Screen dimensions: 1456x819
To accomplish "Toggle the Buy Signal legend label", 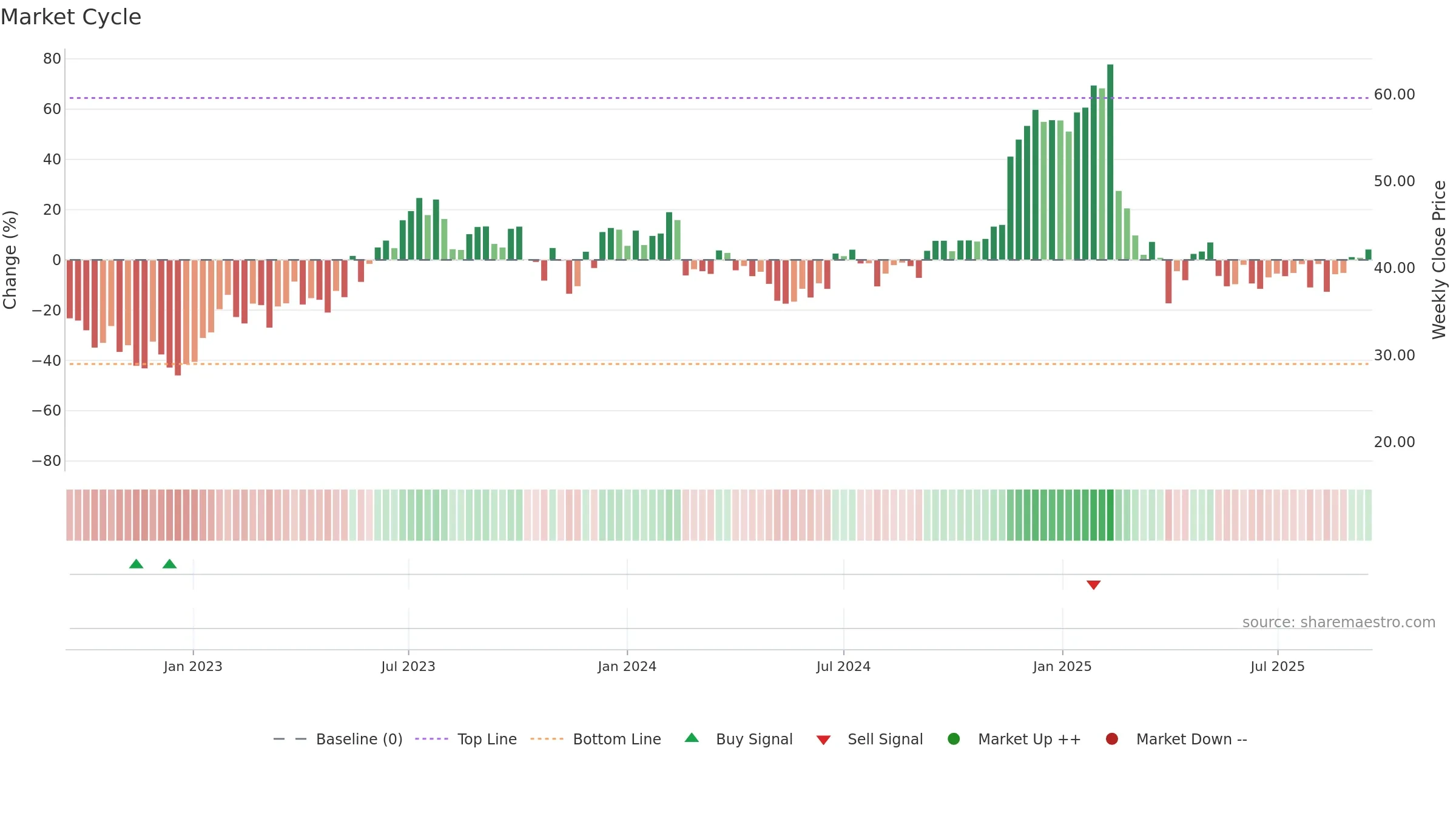I will [x=754, y=739].
